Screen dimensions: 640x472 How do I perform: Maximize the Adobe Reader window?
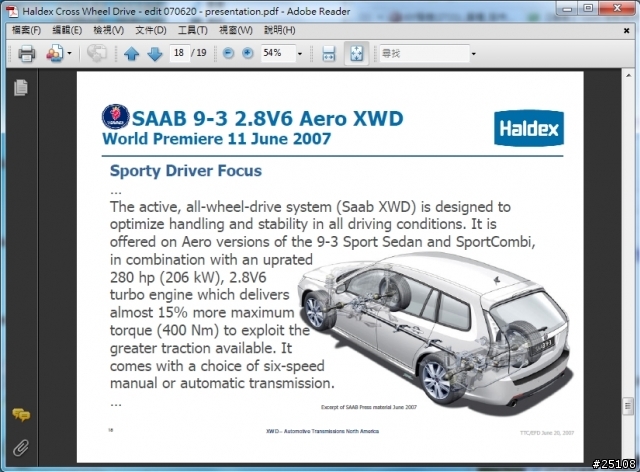tap(588, 9)
